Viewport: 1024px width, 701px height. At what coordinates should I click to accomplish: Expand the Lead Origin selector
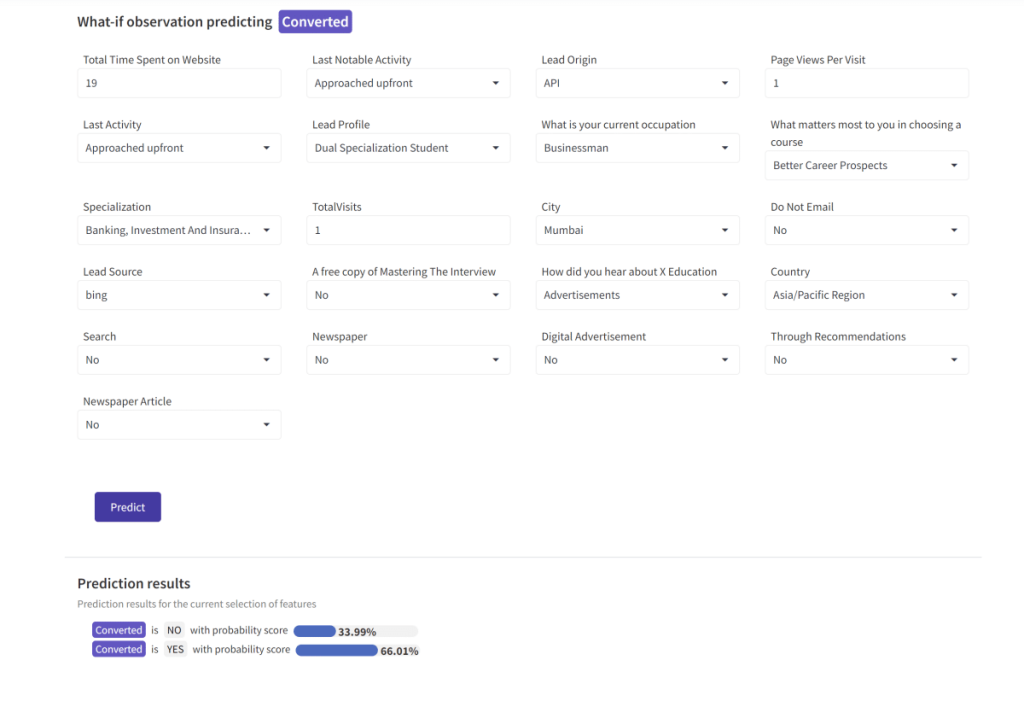coord(637,83)
